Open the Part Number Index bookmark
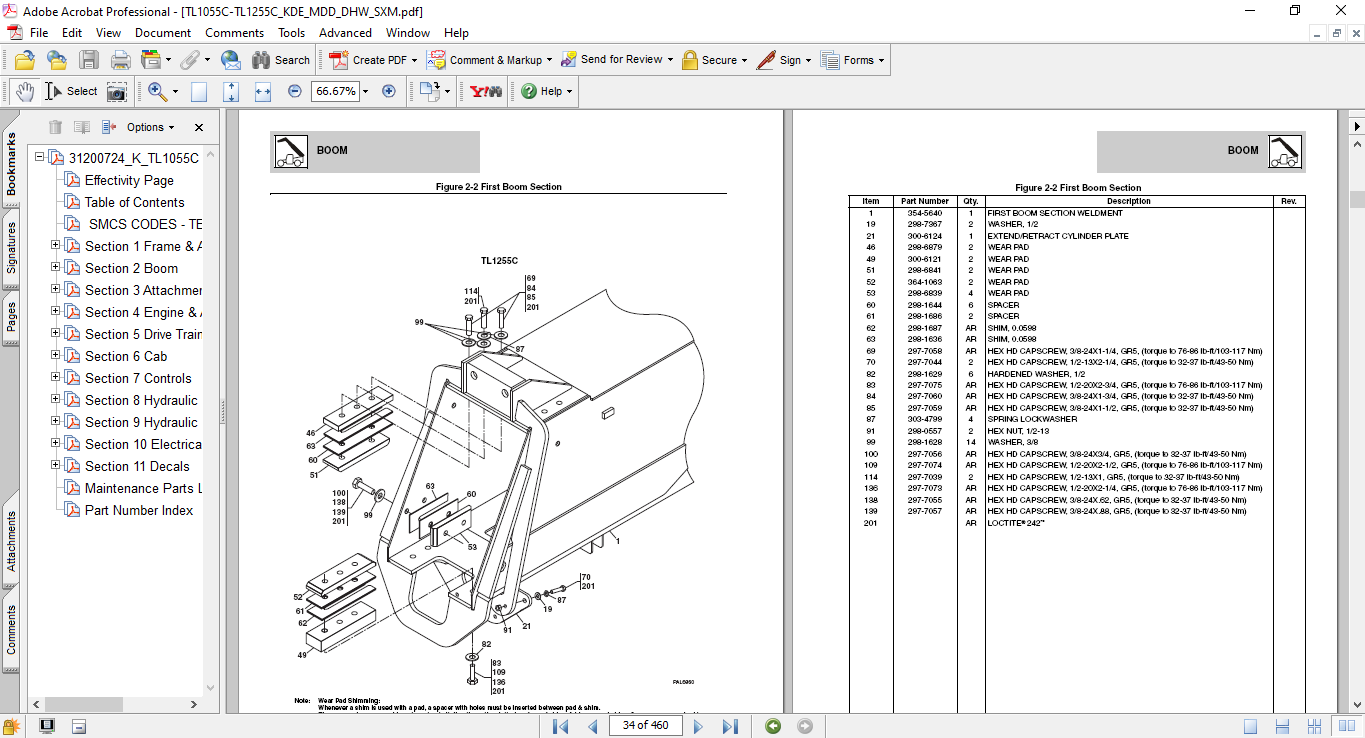The width and height of the screenshot is (1365, 738). (139, 510)
